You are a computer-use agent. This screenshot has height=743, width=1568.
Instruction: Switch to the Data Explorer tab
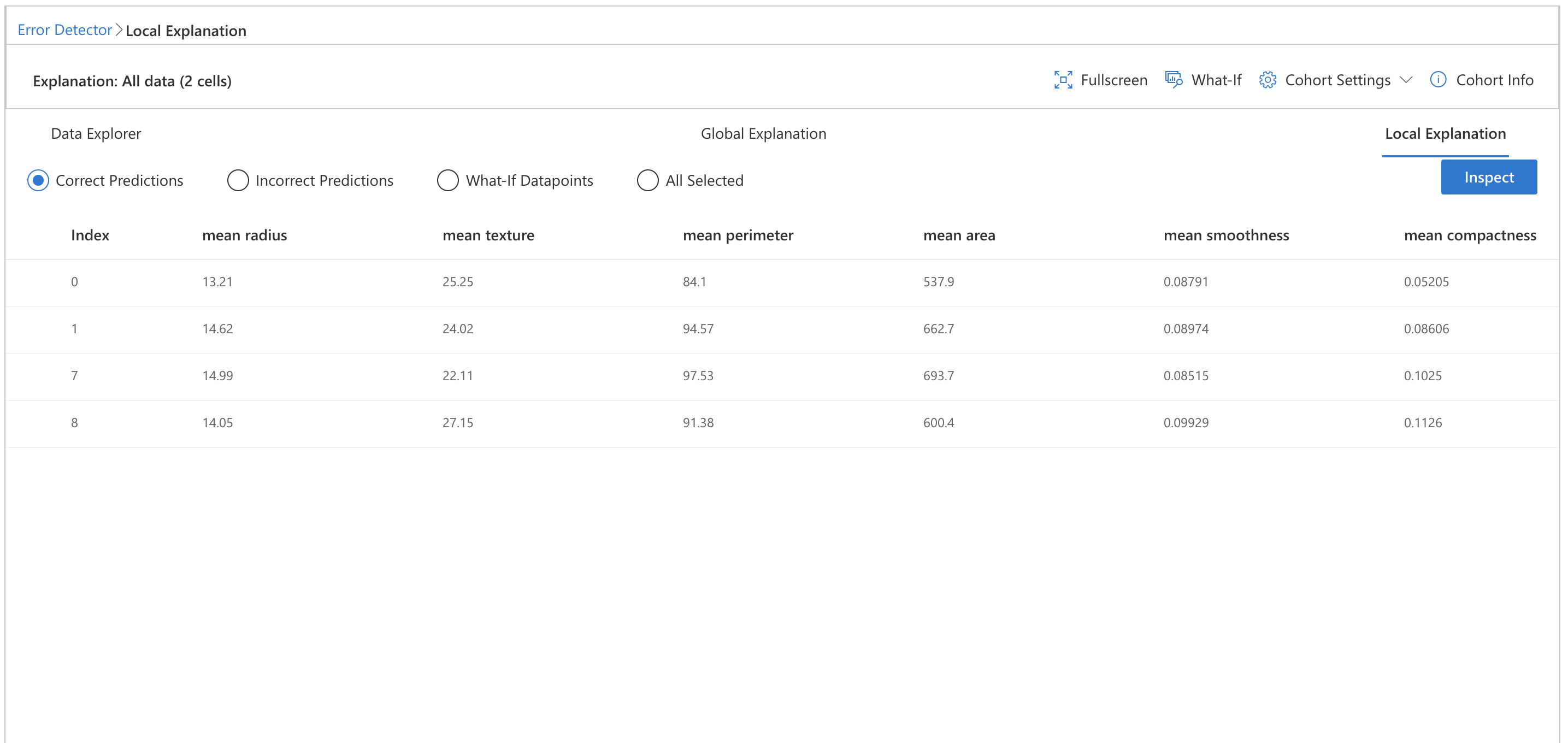95,133
